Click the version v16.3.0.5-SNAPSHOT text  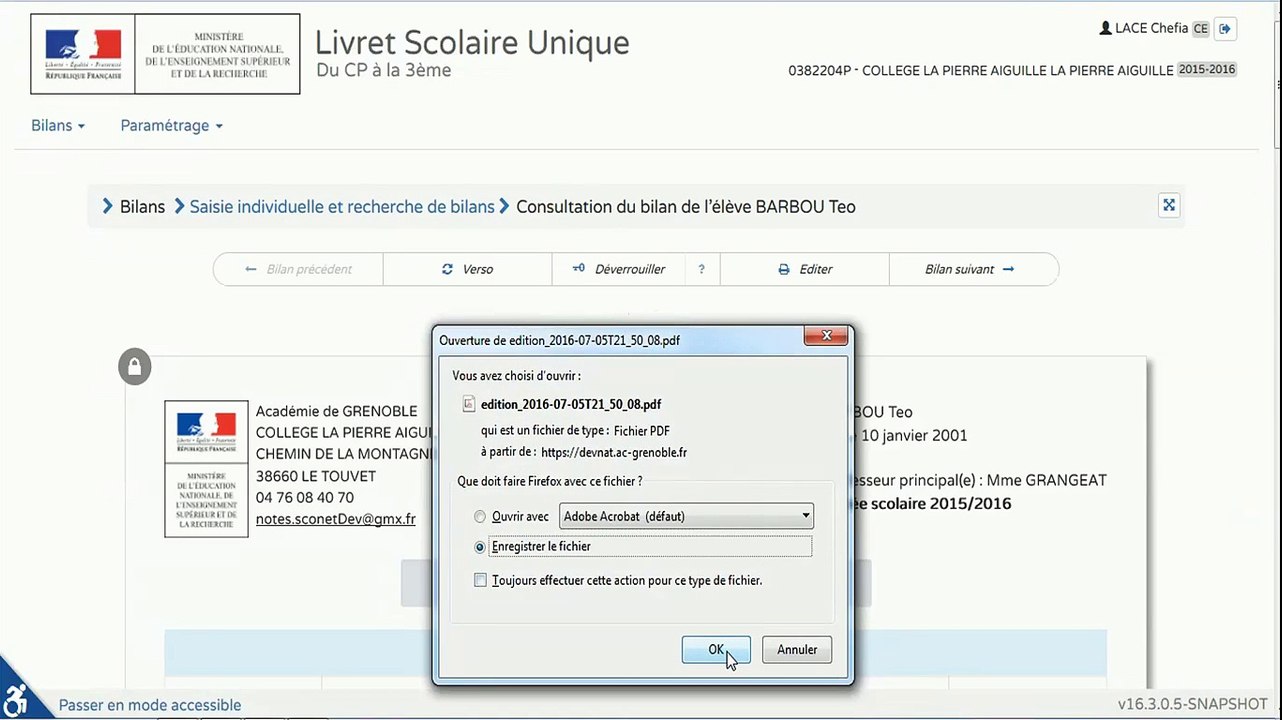coord(1193,704)
